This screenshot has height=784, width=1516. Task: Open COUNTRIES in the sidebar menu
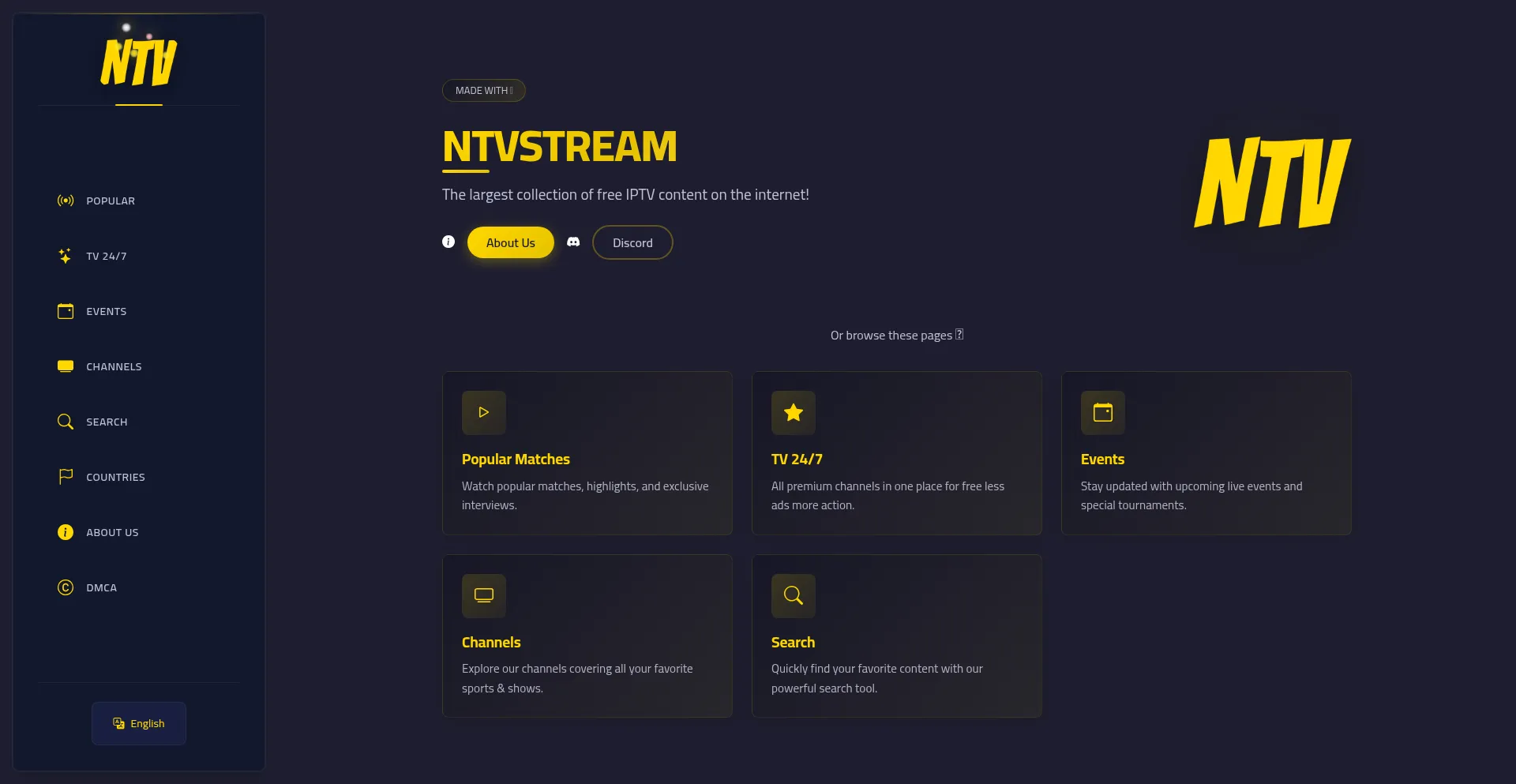coord(115,477)
